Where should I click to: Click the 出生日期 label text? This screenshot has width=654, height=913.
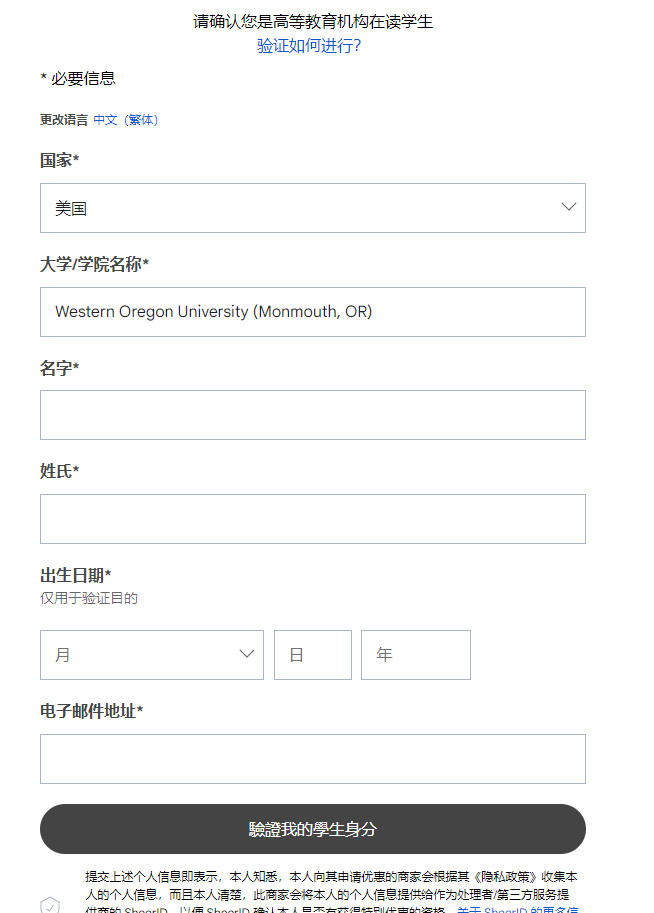click(x=75, y=575)
